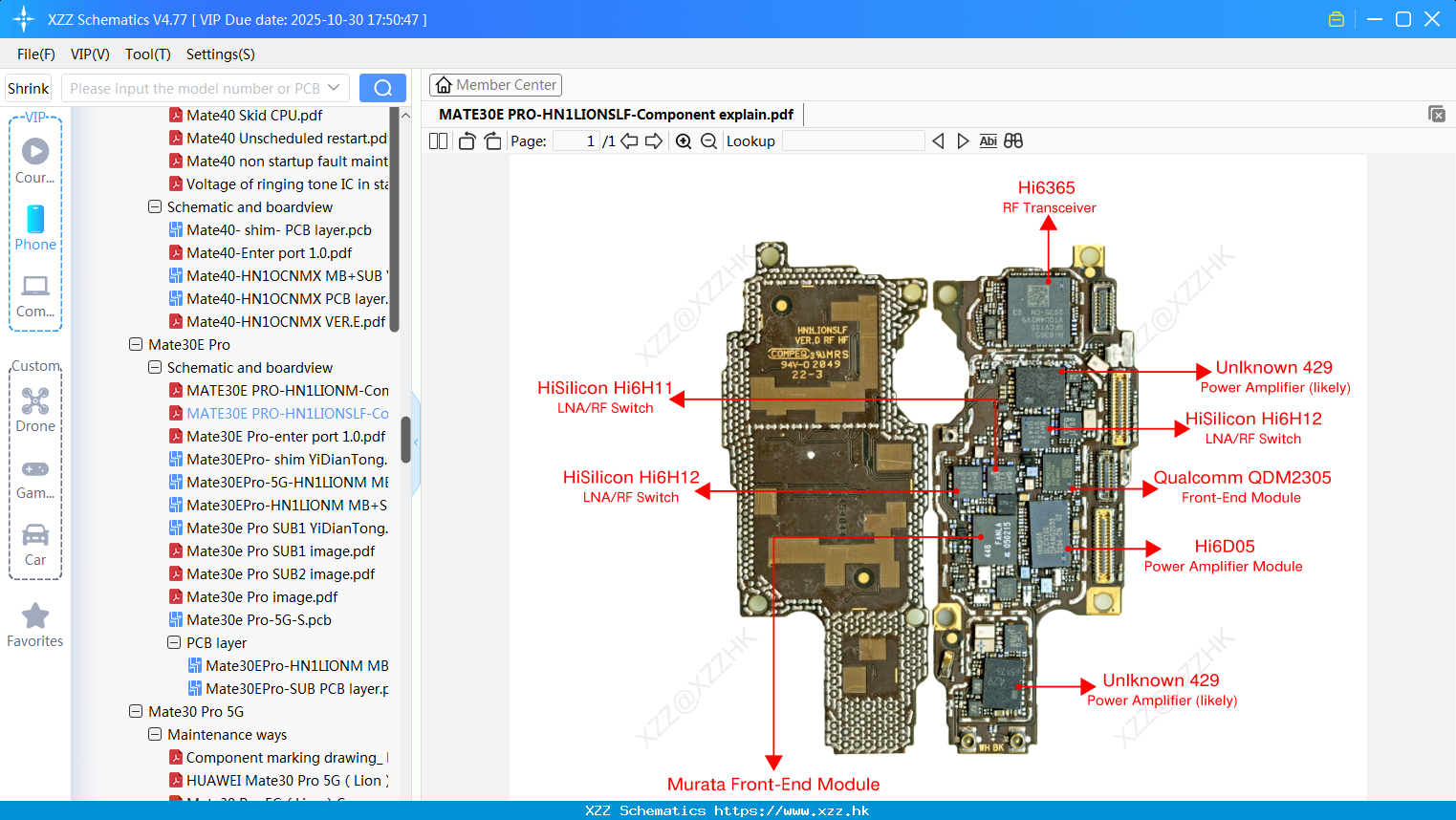Image resolution: width=1456 pixels, height=820 pixels.
Task: Collapse the PCB layer tree node
Action: [x=174, y=642]
